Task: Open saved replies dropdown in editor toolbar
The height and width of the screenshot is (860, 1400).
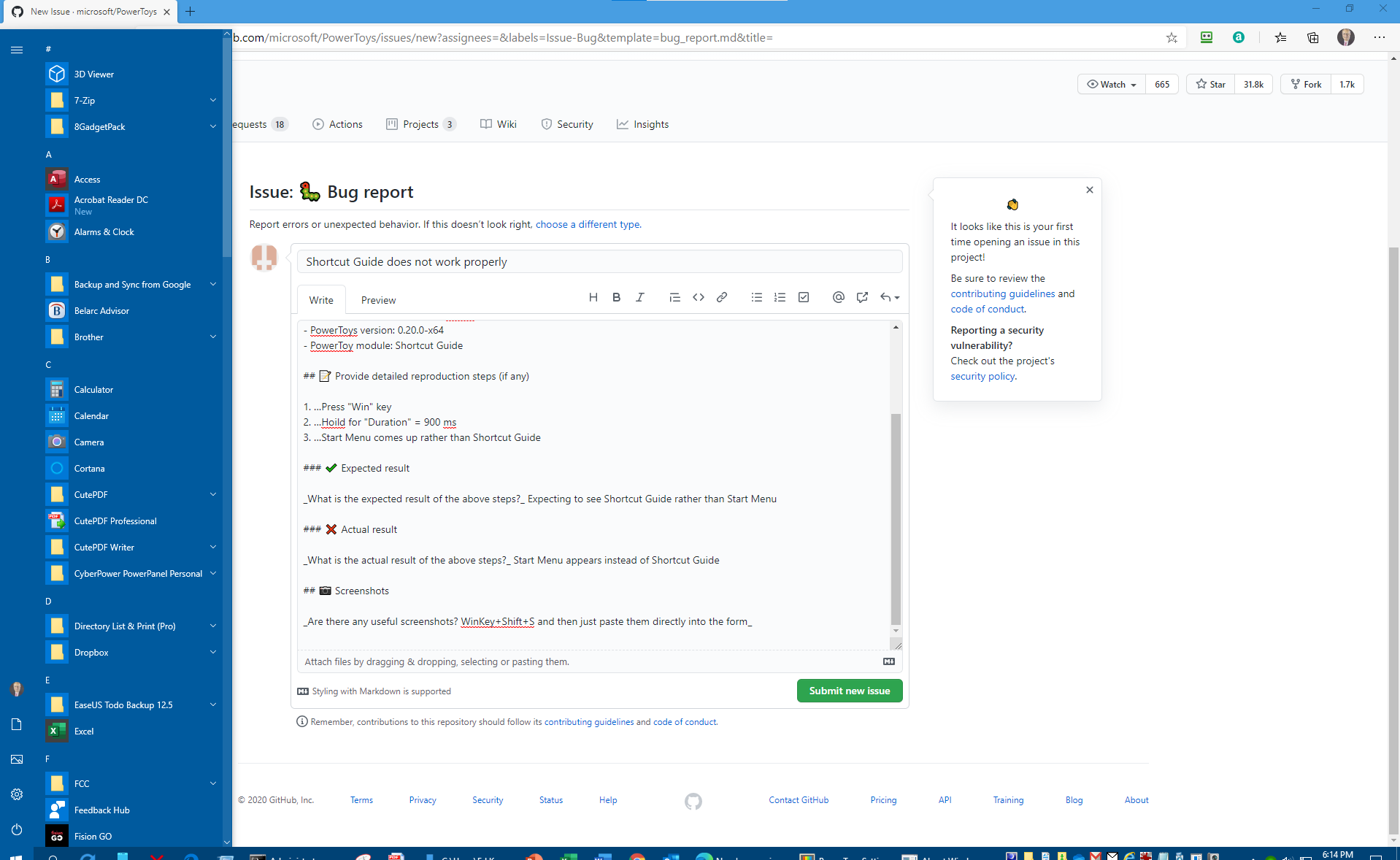Action: [x=890, y=297]
